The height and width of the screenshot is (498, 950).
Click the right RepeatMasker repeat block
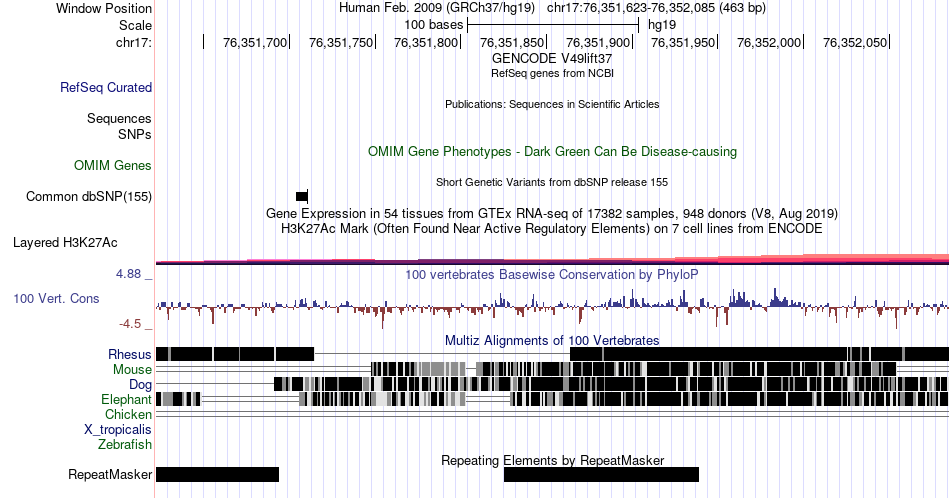coord(601,474)
